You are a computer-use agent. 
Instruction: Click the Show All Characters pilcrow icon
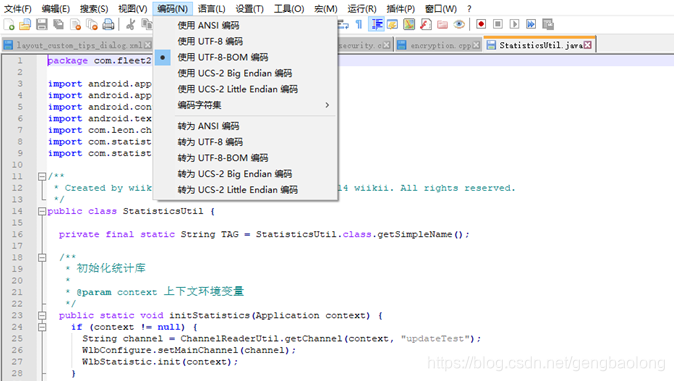[359, 25]
